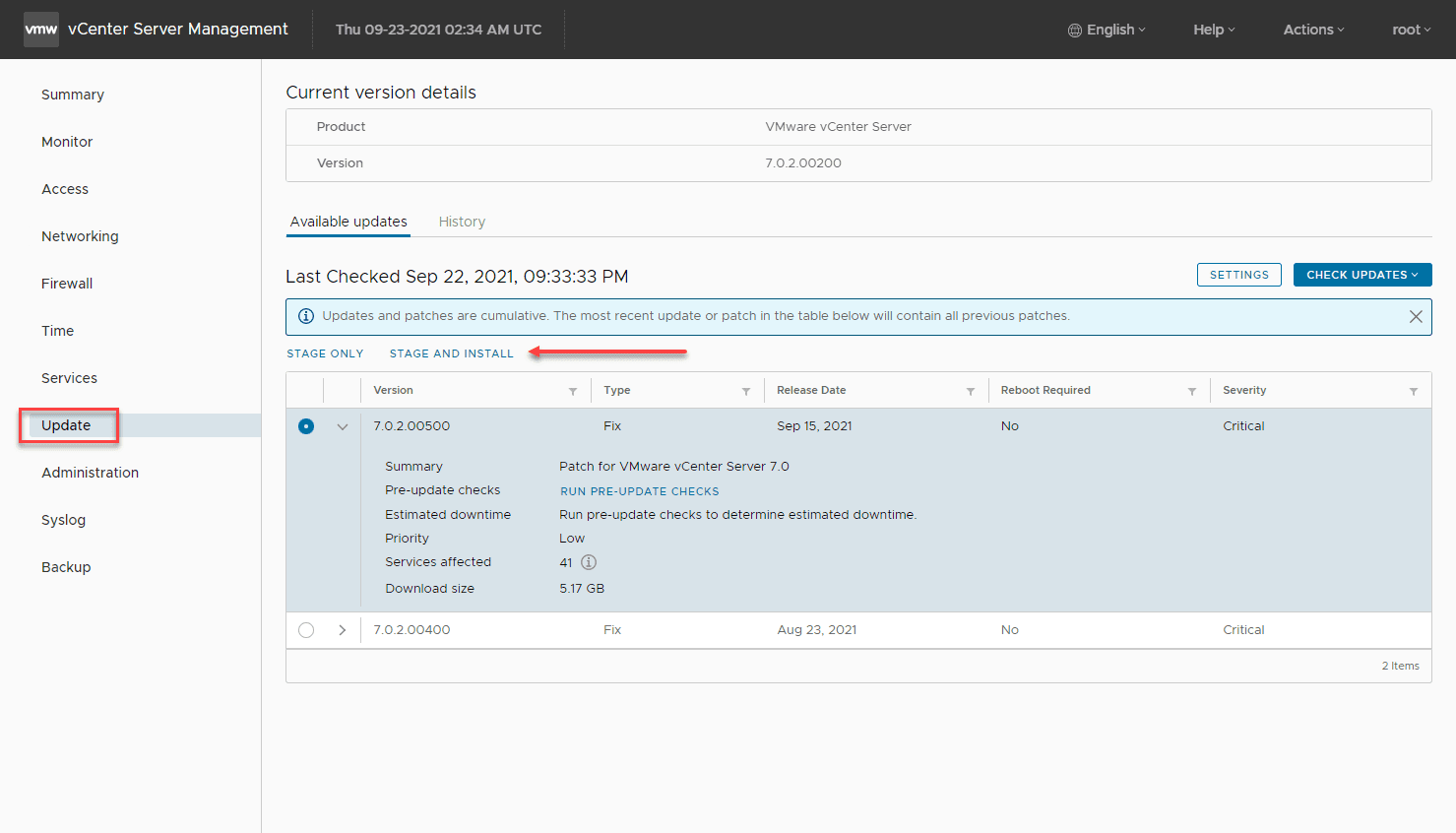Open the Release Date column filter icon
Viewport: 1456px width, 833px height.
tap(971, 392)
